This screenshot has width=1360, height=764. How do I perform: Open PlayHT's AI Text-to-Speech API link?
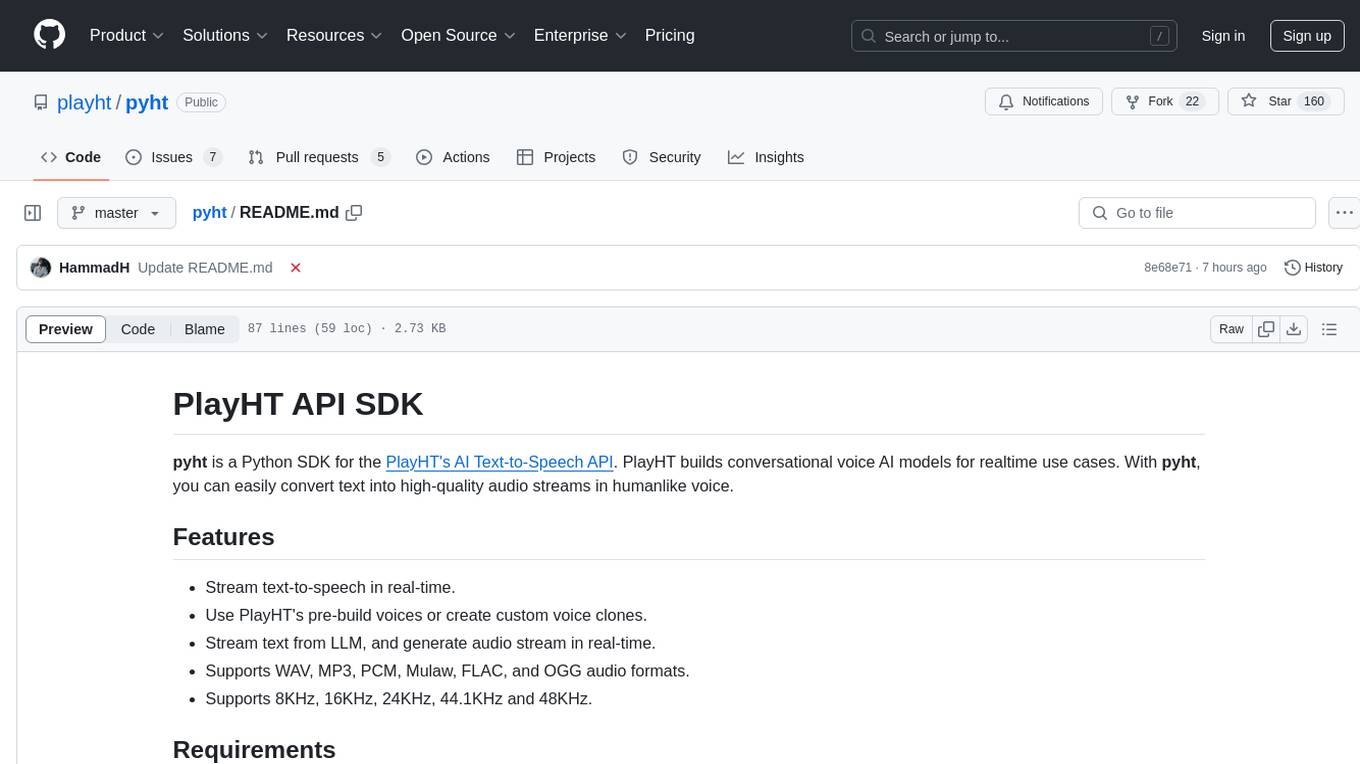click(x=499, y=462)
